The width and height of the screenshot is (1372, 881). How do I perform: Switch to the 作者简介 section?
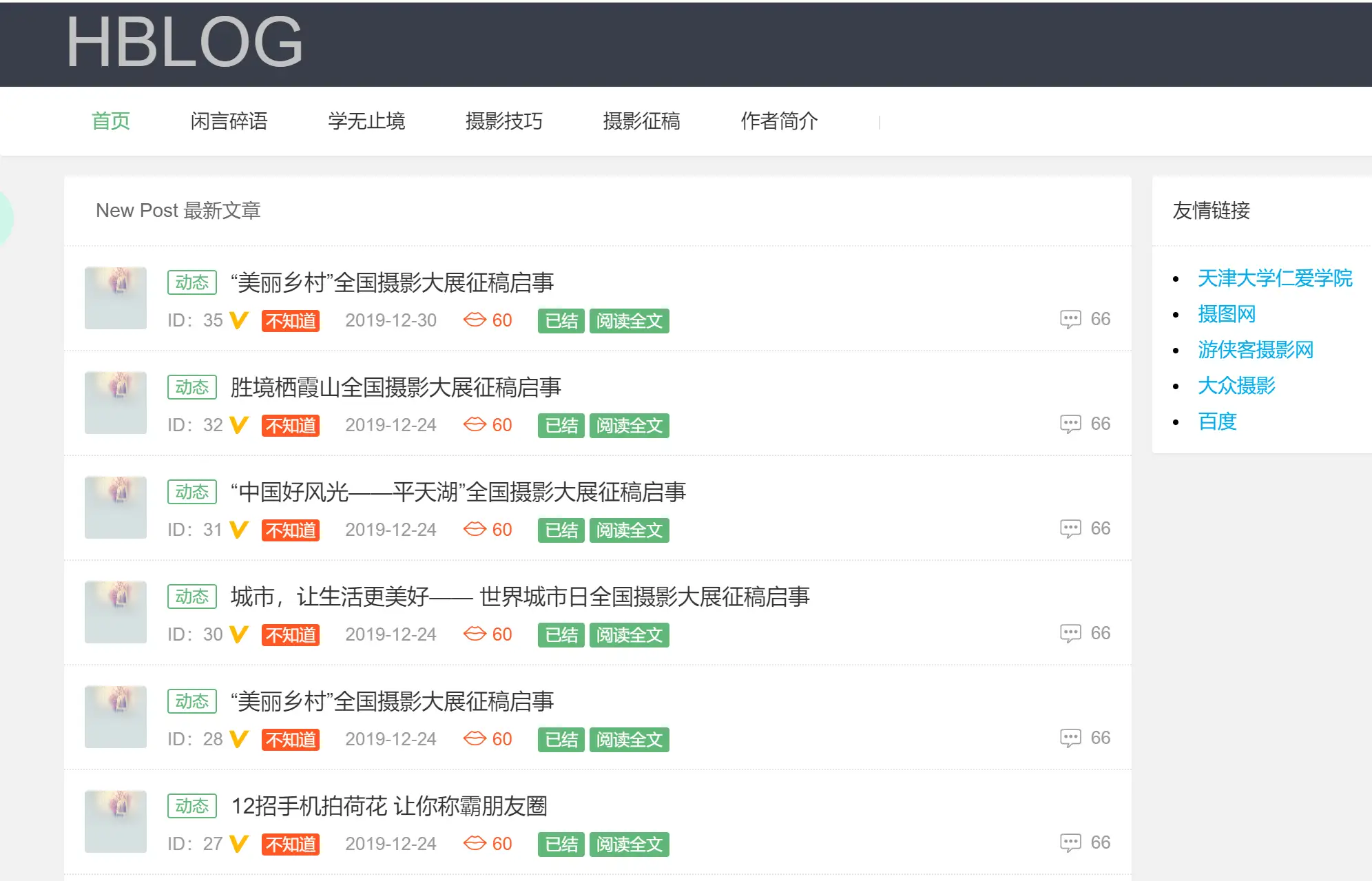point(778,121)
